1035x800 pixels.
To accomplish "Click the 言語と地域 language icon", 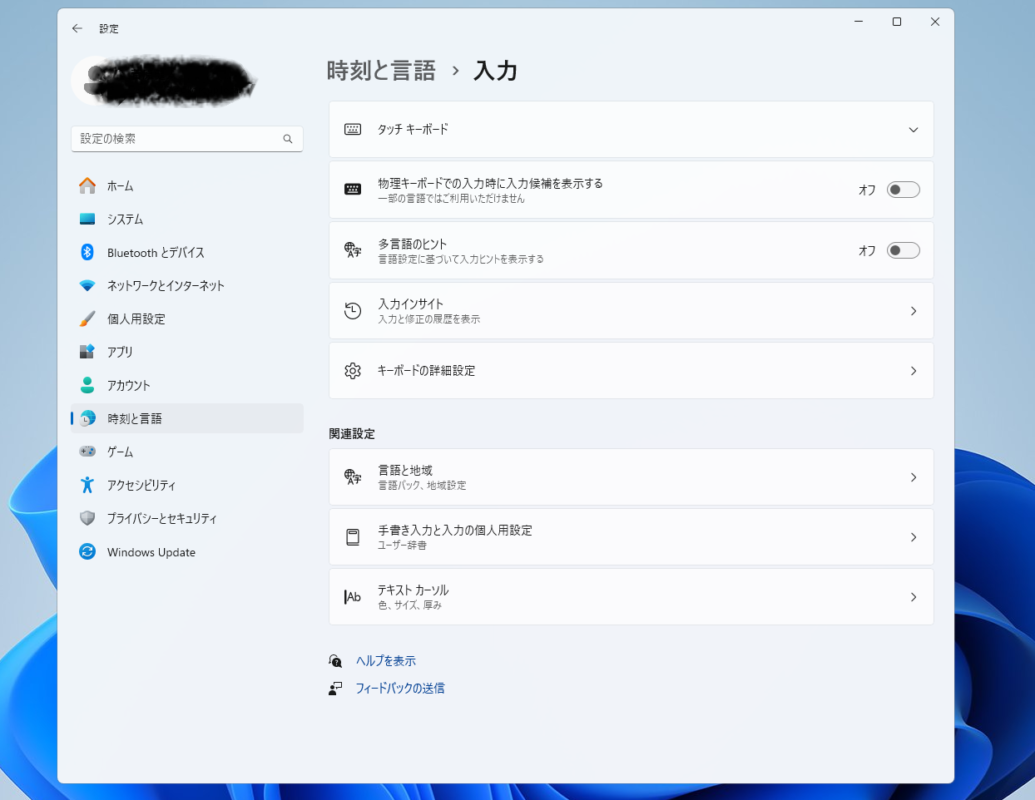I will coord(353,477).
